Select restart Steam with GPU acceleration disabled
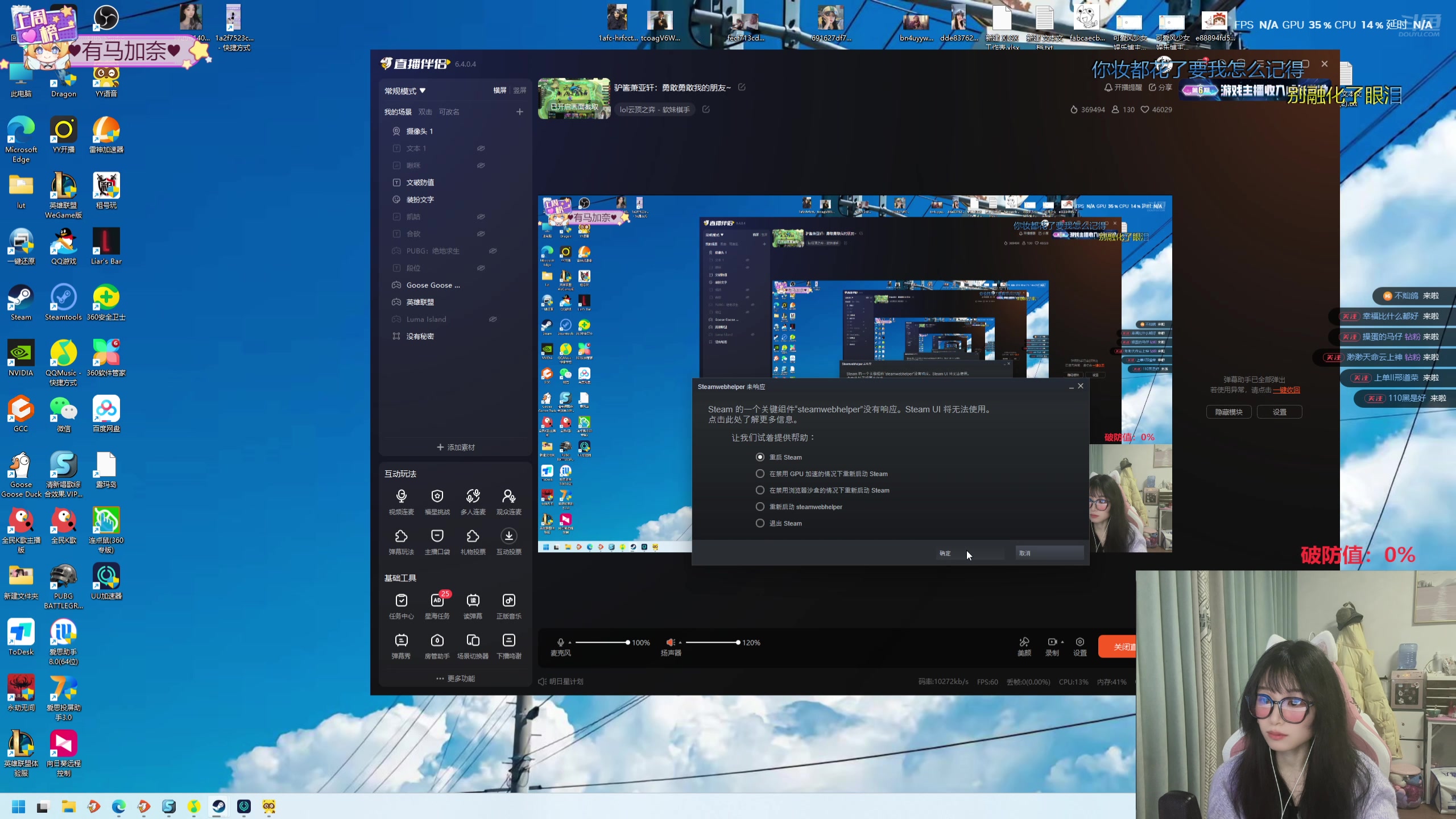Viewport: 1456px width, 819px height. pyautogui.click(x=760, y=473)
